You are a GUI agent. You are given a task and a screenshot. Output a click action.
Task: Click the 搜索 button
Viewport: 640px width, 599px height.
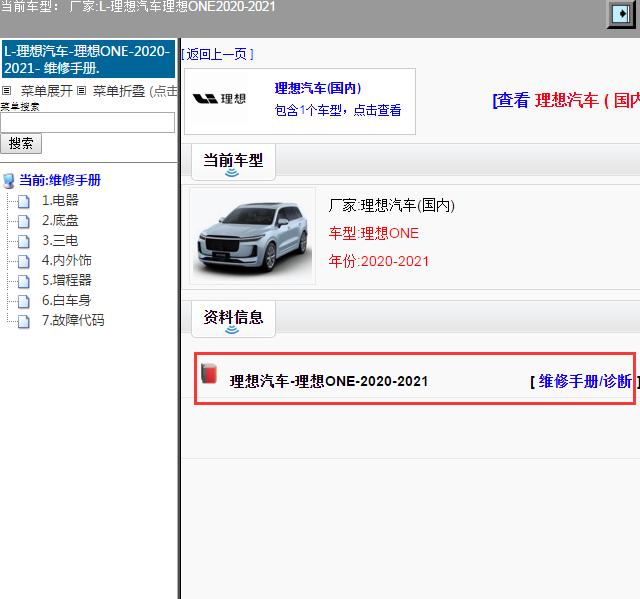tap(21, 143)
